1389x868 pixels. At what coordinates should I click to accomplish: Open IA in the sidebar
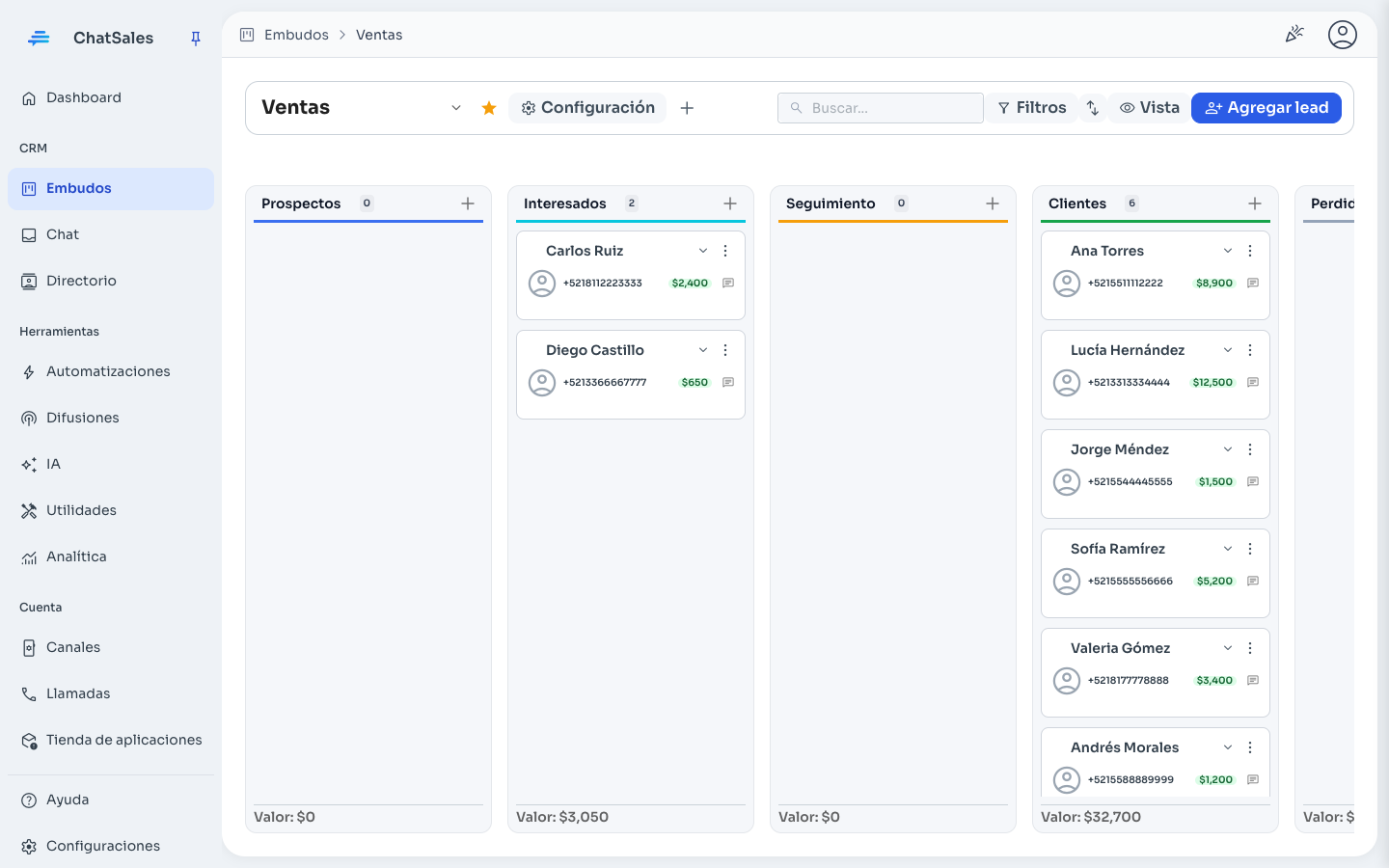click(x=111, y=464)
